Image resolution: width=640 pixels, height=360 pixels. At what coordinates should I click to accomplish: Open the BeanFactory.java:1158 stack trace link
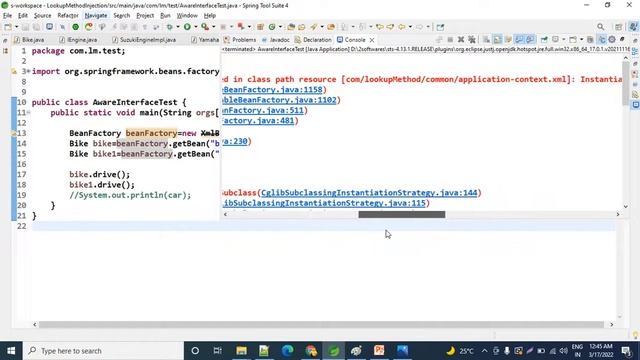click(x=273, y=89)
